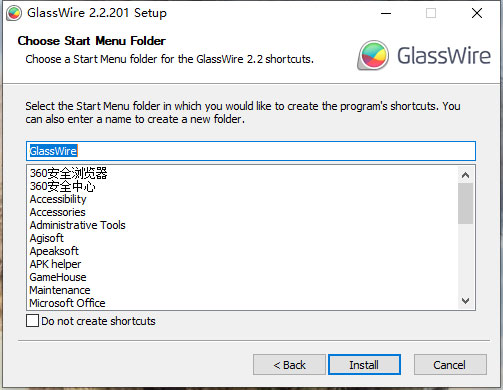
Task: Start installation with Install button
Action: click(x=364, y=365)
